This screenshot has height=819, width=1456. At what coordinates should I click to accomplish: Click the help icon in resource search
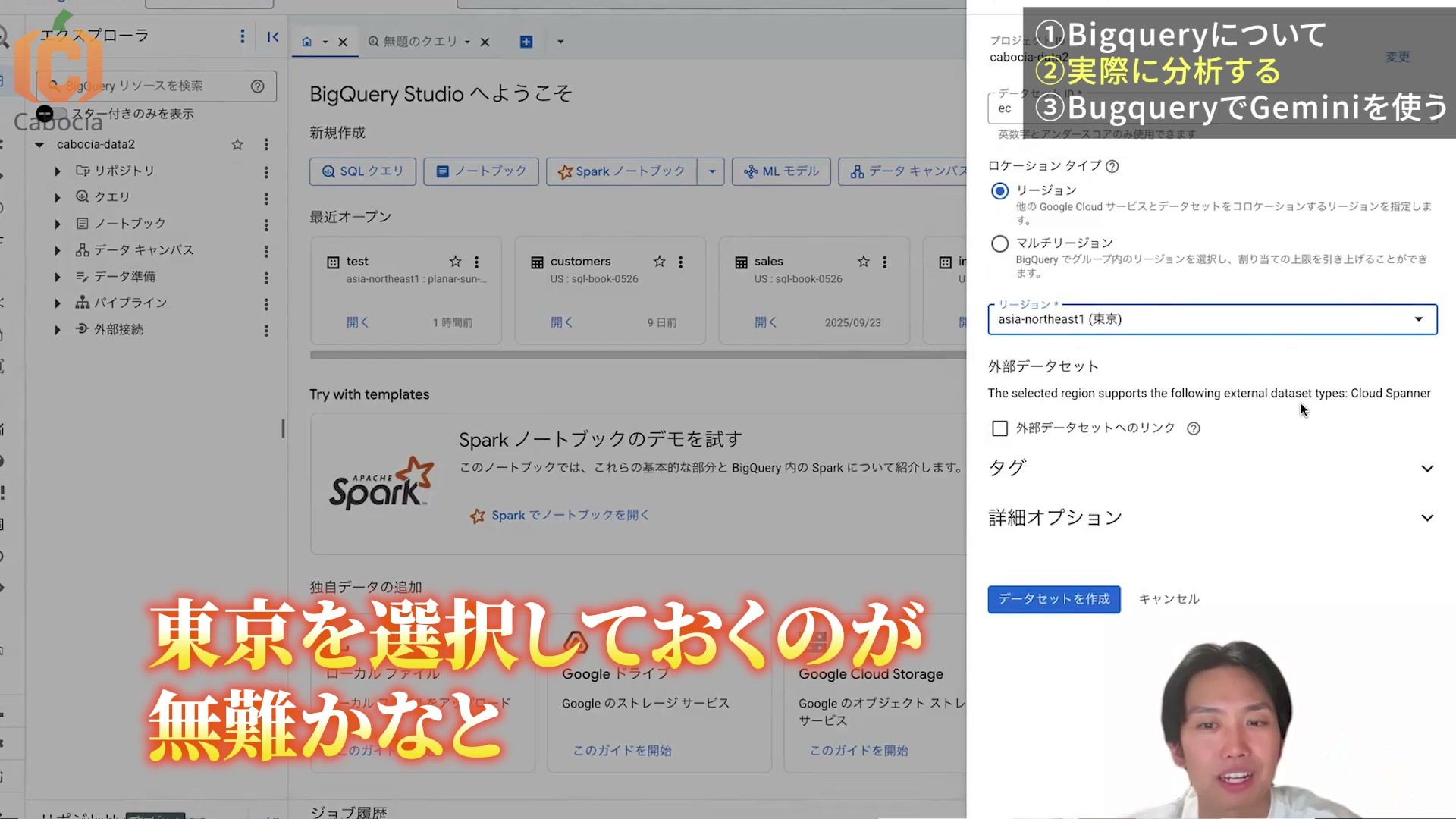coord(258,86)
